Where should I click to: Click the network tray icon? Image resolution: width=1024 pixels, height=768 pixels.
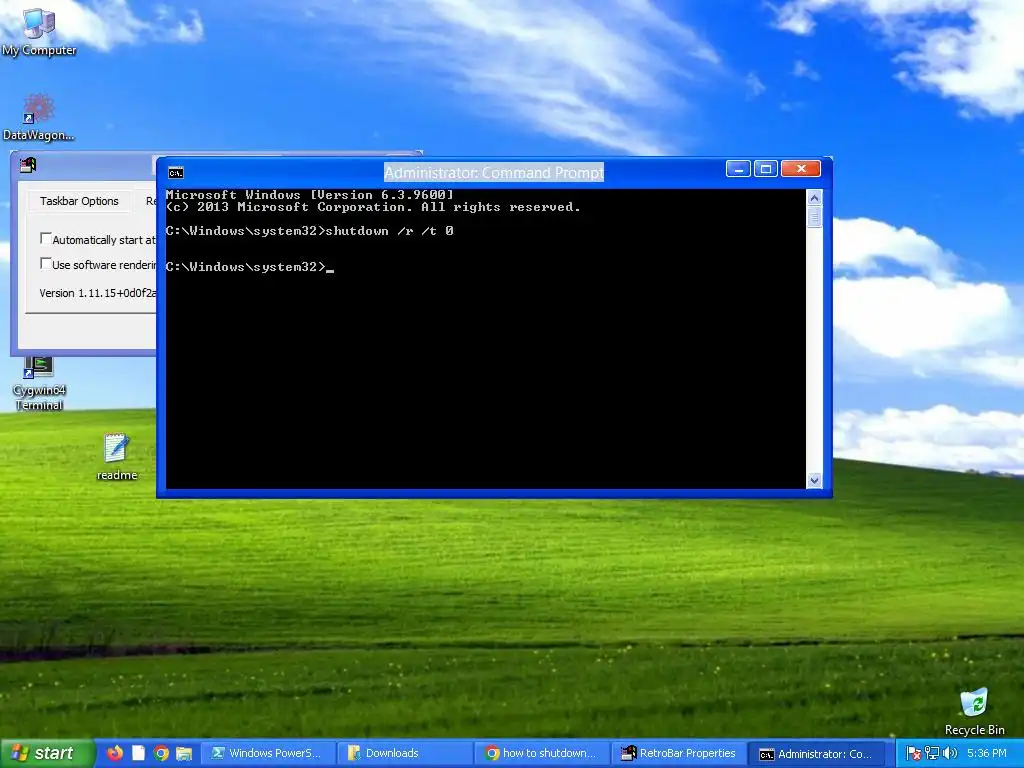point(932,754)
